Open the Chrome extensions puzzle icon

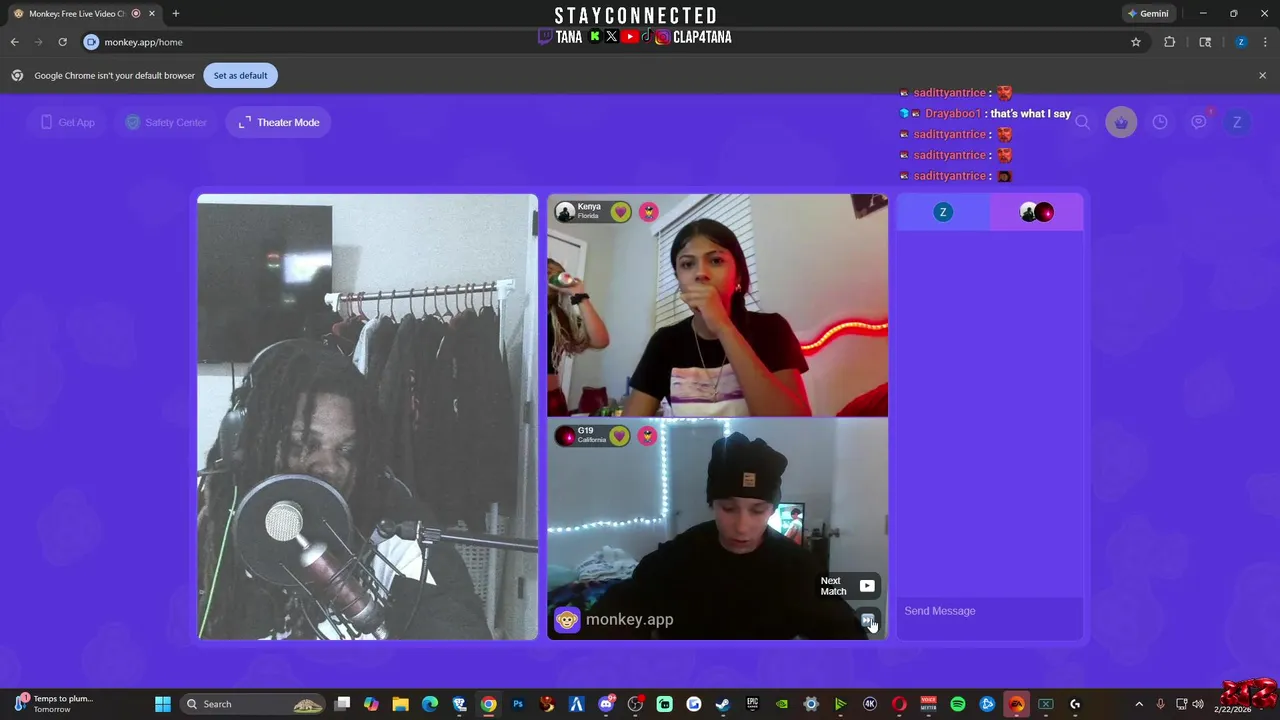point(1169,42)
